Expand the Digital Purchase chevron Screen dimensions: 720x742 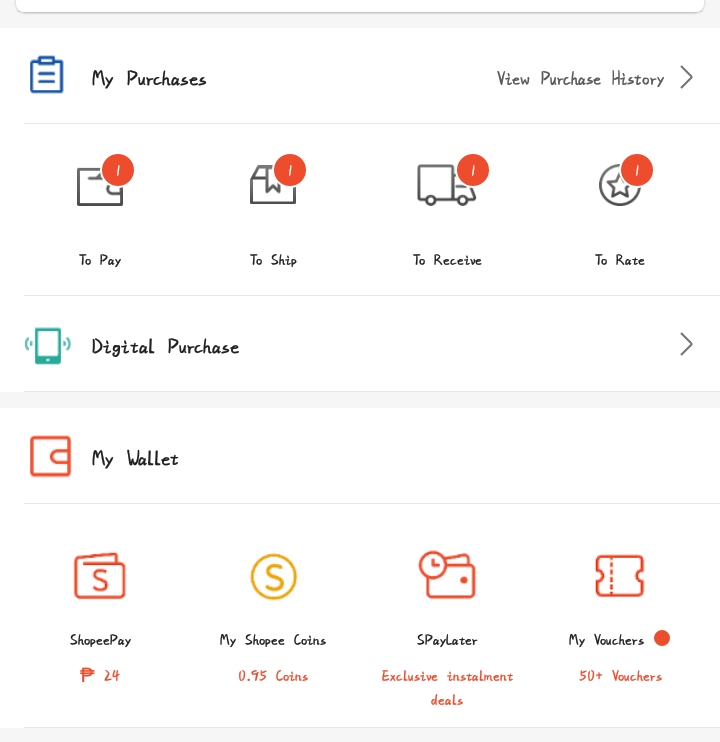(x=686, y=344)
